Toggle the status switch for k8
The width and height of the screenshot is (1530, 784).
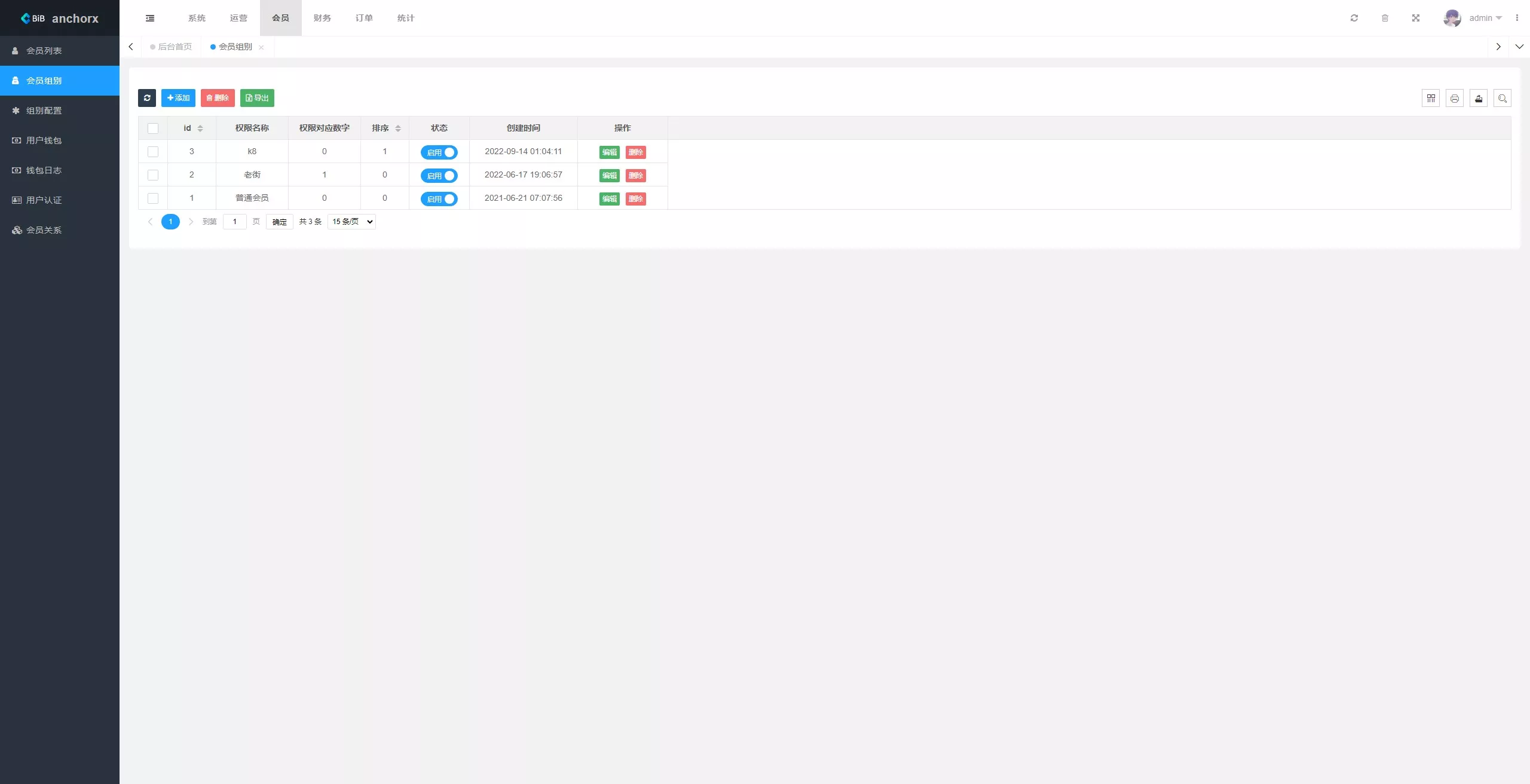click(439, 152)
